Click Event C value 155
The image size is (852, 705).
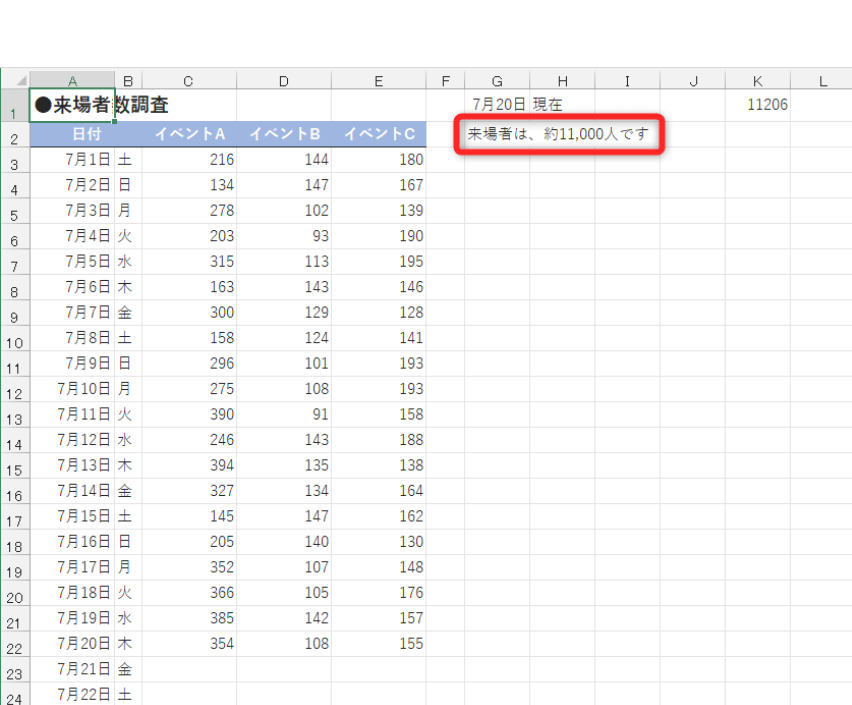pyautogui.click(x=379, y=644)
